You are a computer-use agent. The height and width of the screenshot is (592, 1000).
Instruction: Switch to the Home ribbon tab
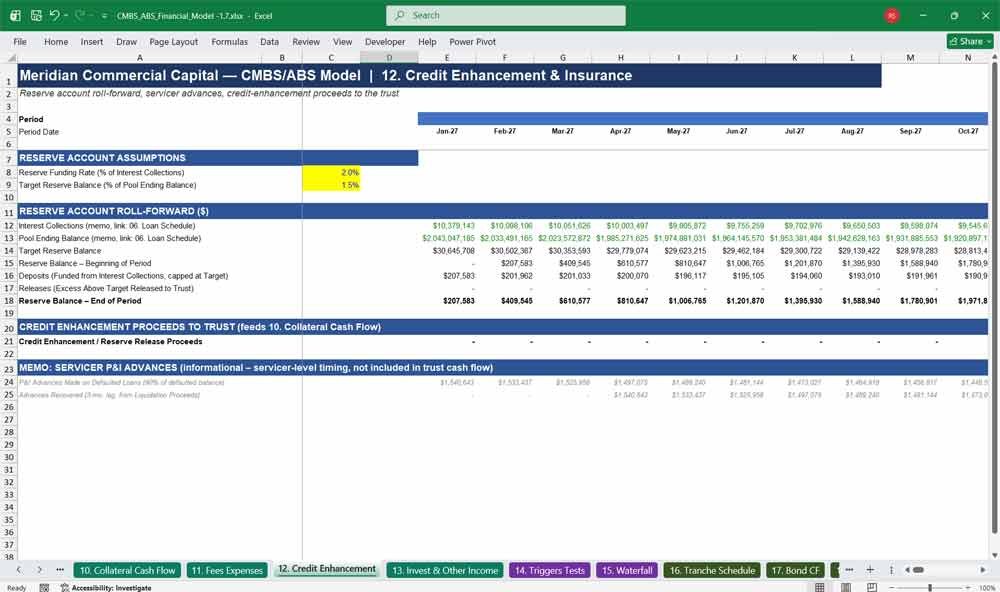pyautogui.click(x=56, y=41)
